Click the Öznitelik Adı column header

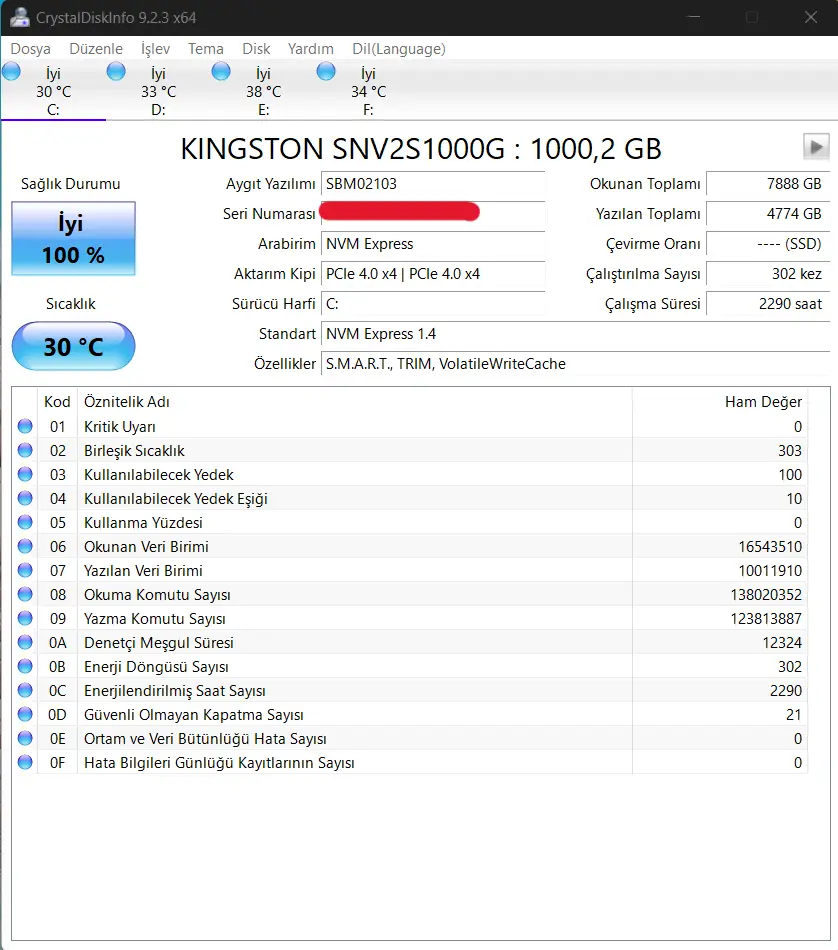pyautogui.click(x=354, y=402)
